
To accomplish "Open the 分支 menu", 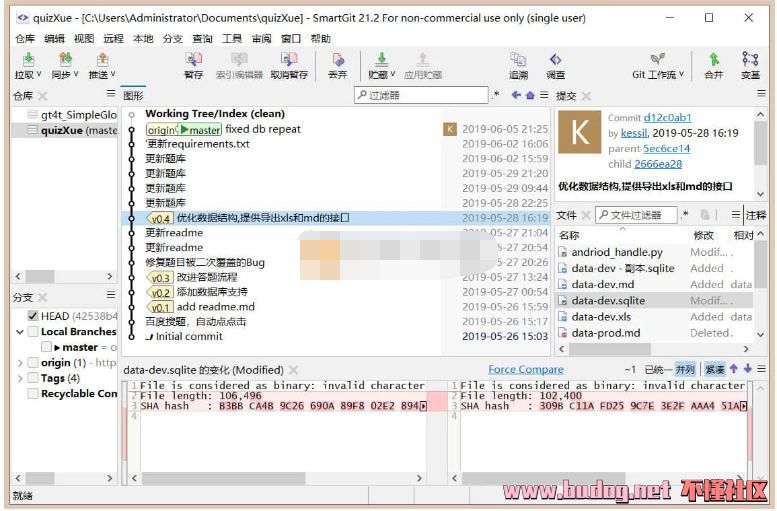I will (x=173, y=39).
